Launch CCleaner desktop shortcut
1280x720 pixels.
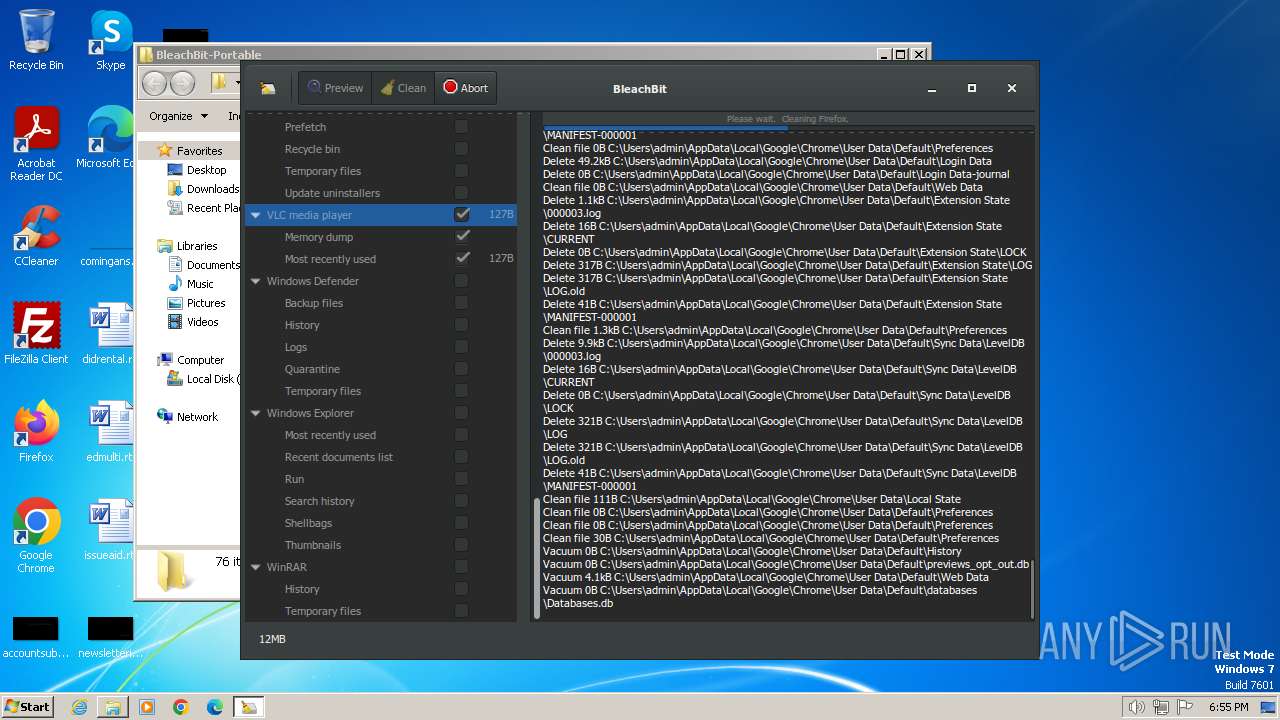pos(36,236)
